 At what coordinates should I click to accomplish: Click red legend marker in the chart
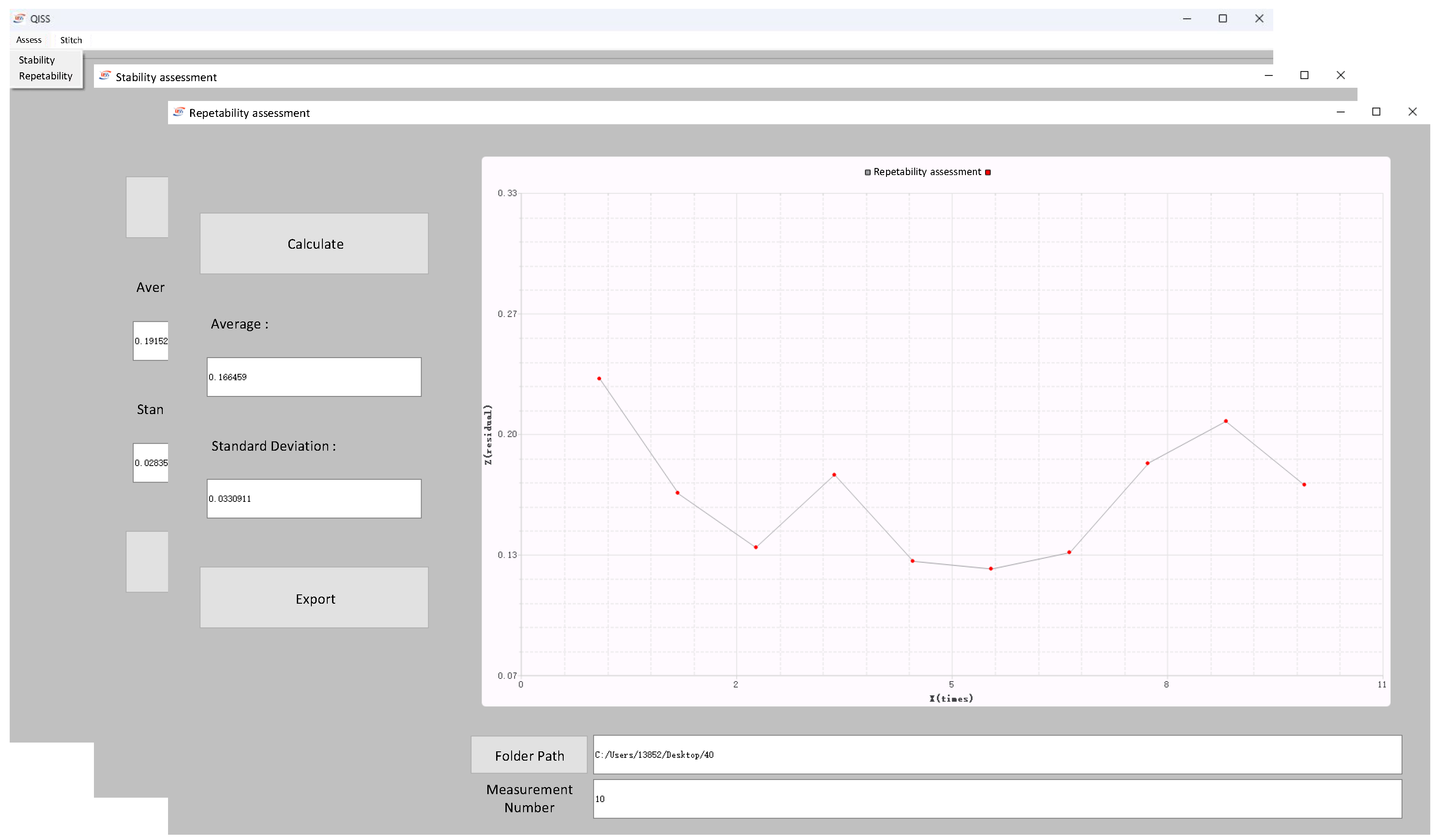988,172
